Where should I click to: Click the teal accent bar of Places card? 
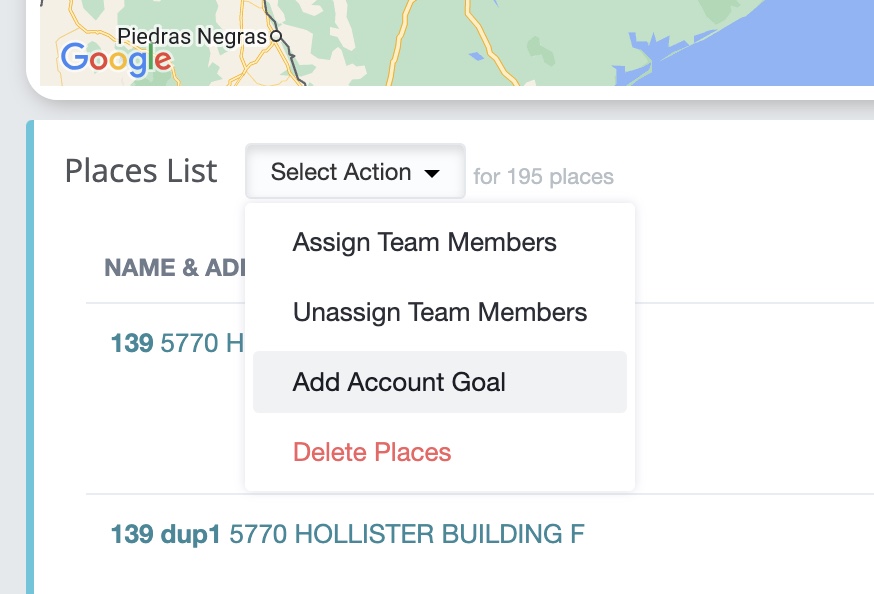click(x=30, y=357)
